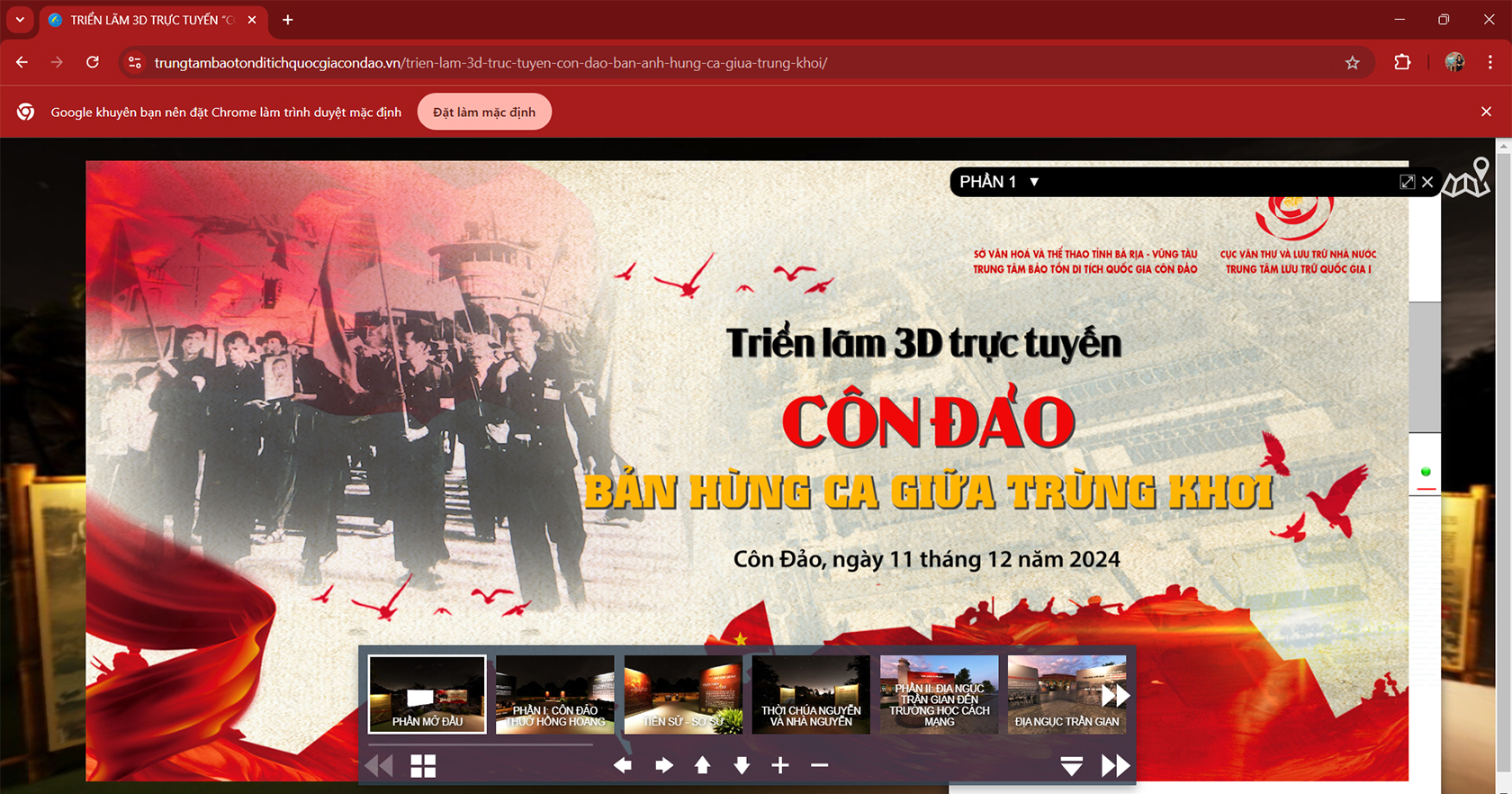Click the date text Côn Đảo, ngày 11 tháng 12 năm 2024
Image resolution: width=1512 pixels, height=794 pixels.
click(926, 559)
